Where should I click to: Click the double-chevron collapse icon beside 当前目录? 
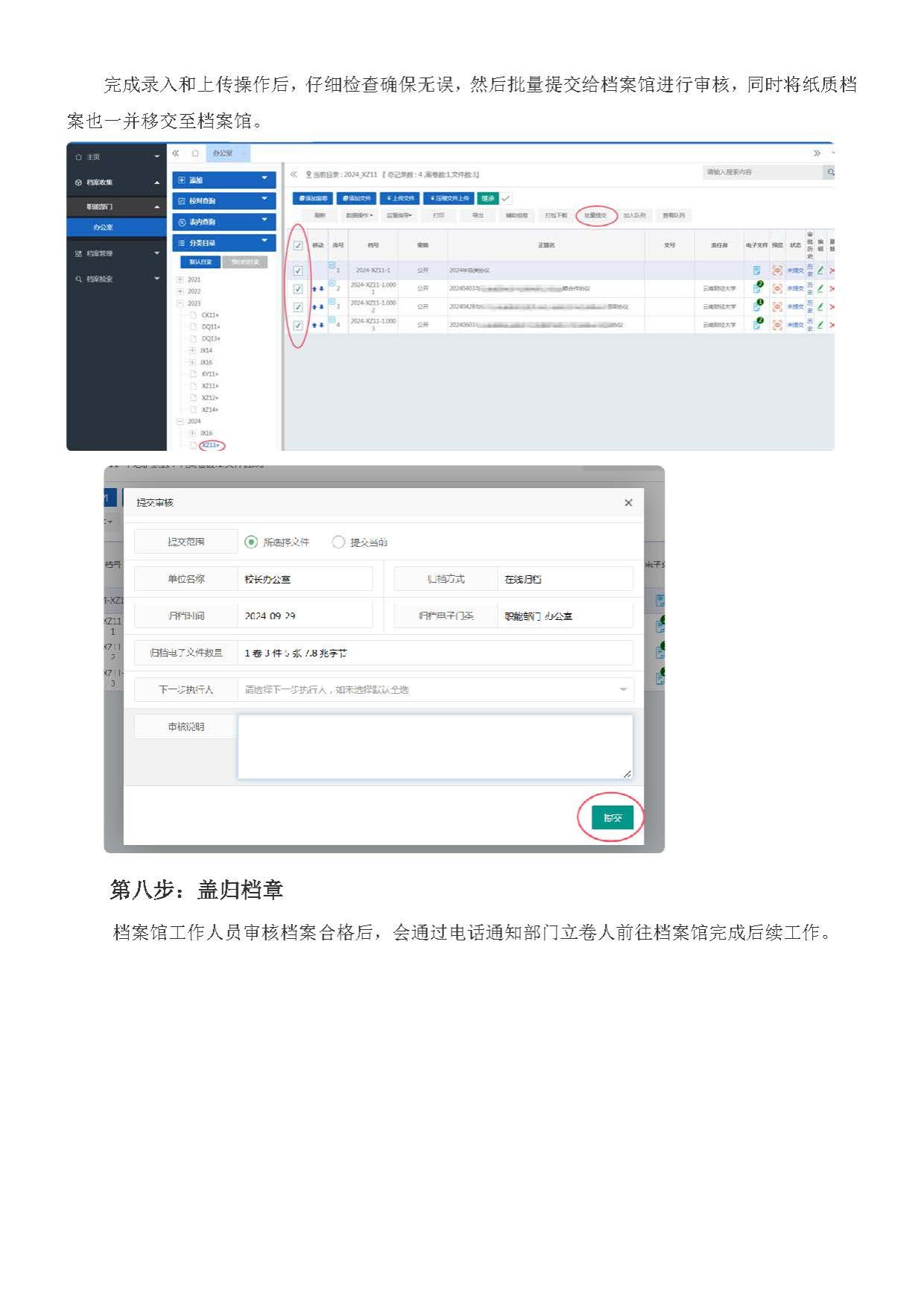coord(294,174)
